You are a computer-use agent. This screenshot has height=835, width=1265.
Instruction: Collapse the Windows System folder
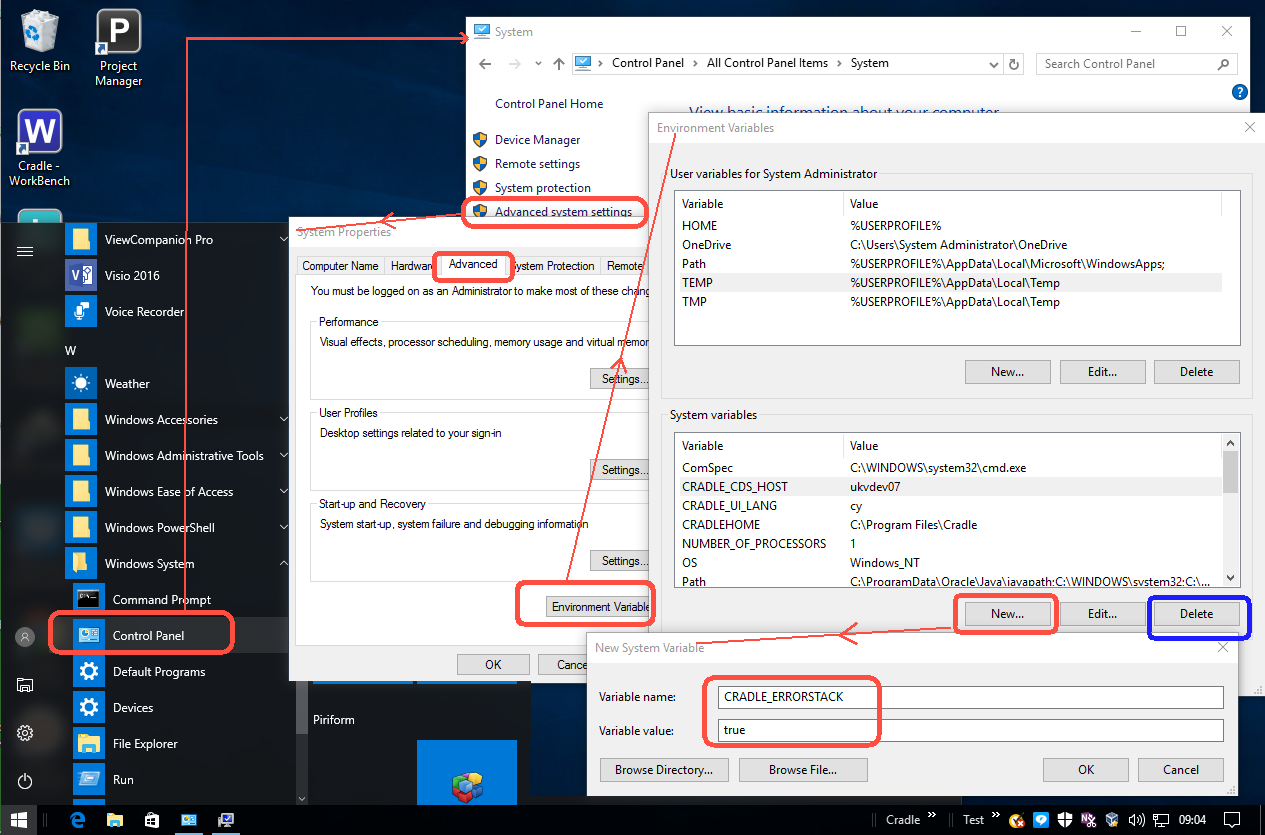point(284,564)
